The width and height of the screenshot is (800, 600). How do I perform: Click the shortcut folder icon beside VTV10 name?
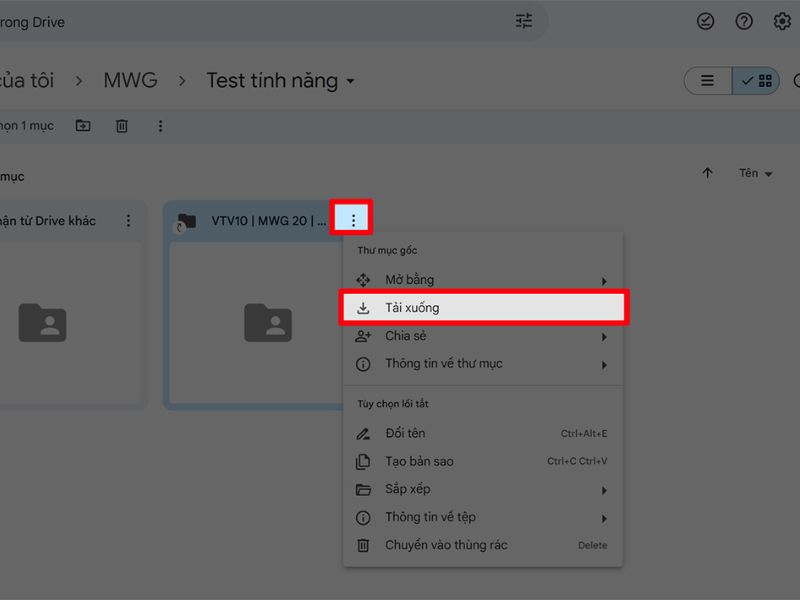coord(186,222)
